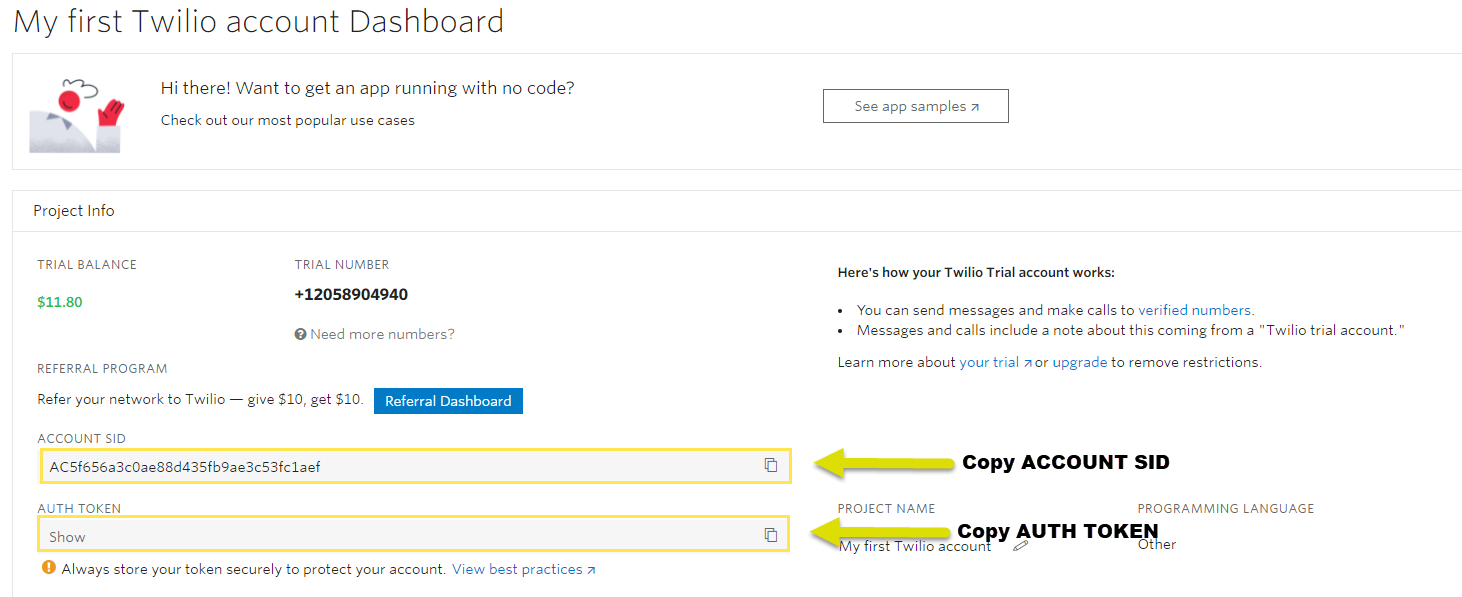Select the Account SID field value

[185, 467]
